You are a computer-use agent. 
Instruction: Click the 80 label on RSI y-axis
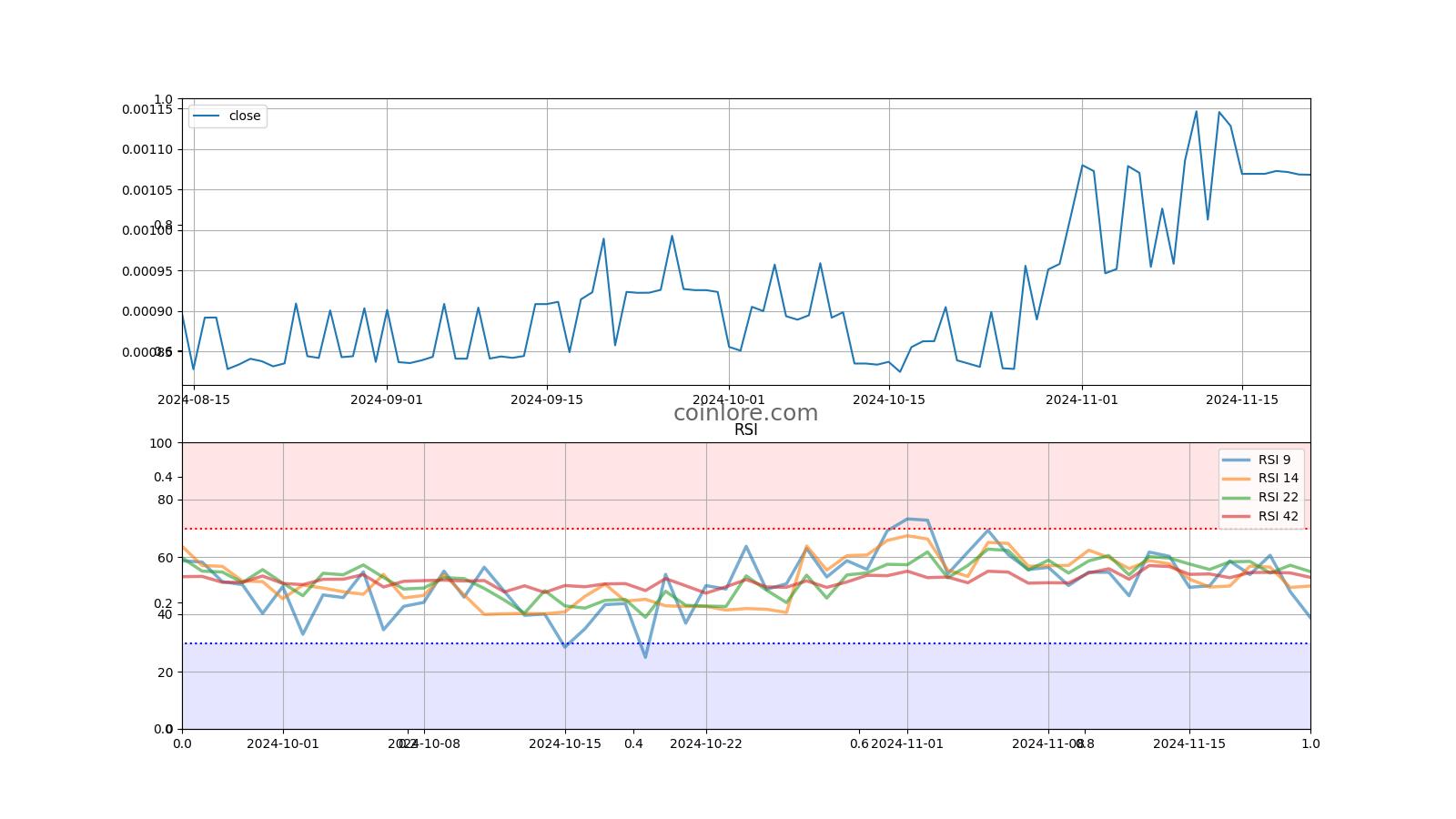pos(165,500)
